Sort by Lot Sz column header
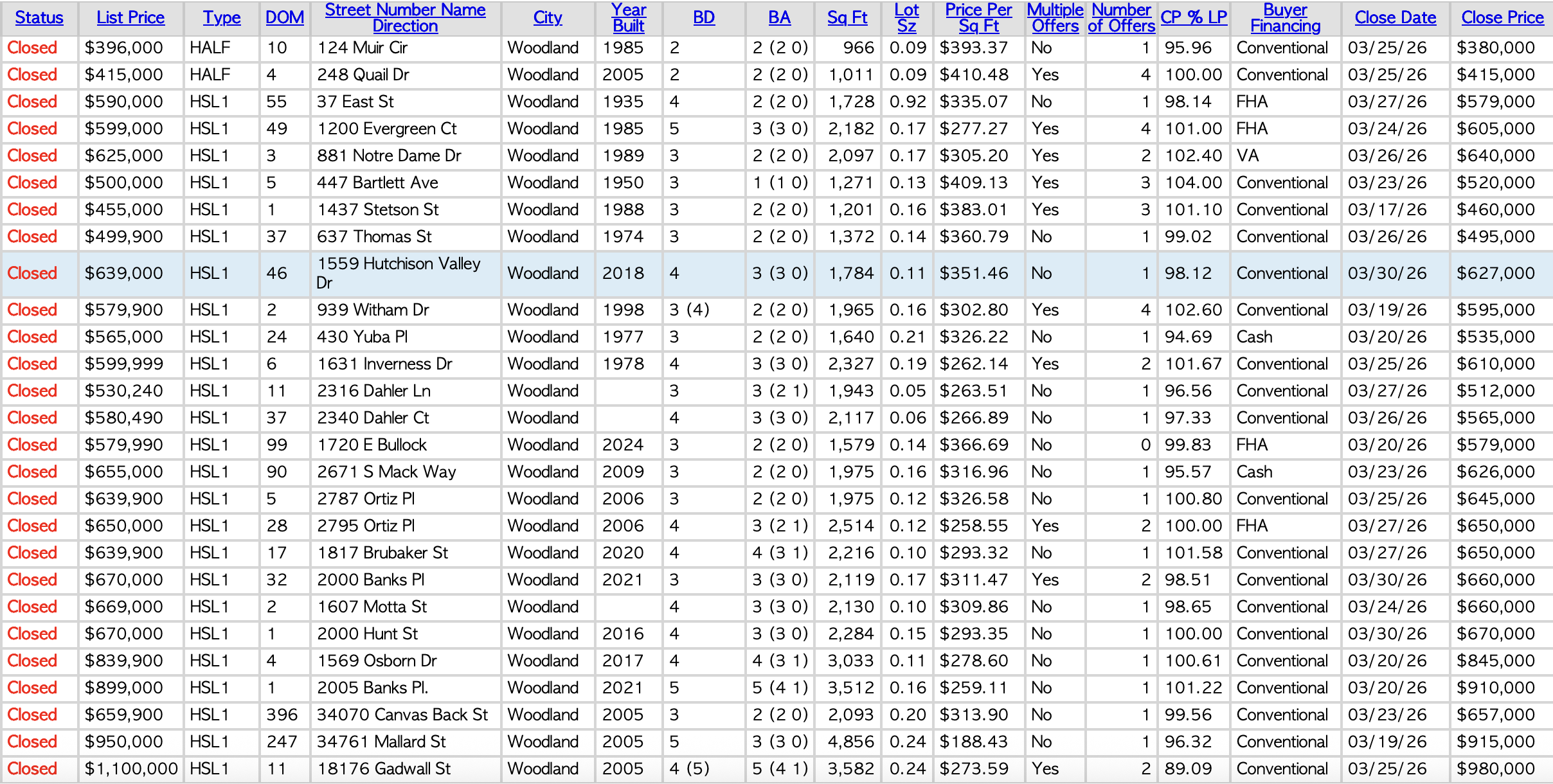 [906, 17]
